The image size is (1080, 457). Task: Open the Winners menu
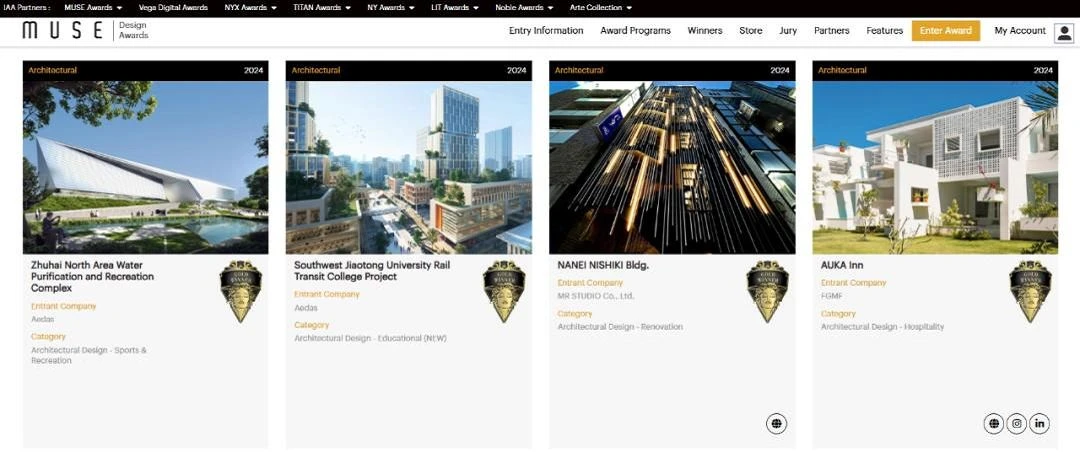(705, 30)
